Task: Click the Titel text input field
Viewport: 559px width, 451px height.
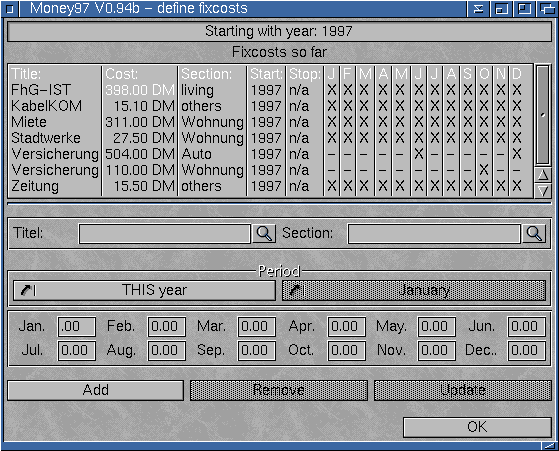Action: (x=165, y=234)
